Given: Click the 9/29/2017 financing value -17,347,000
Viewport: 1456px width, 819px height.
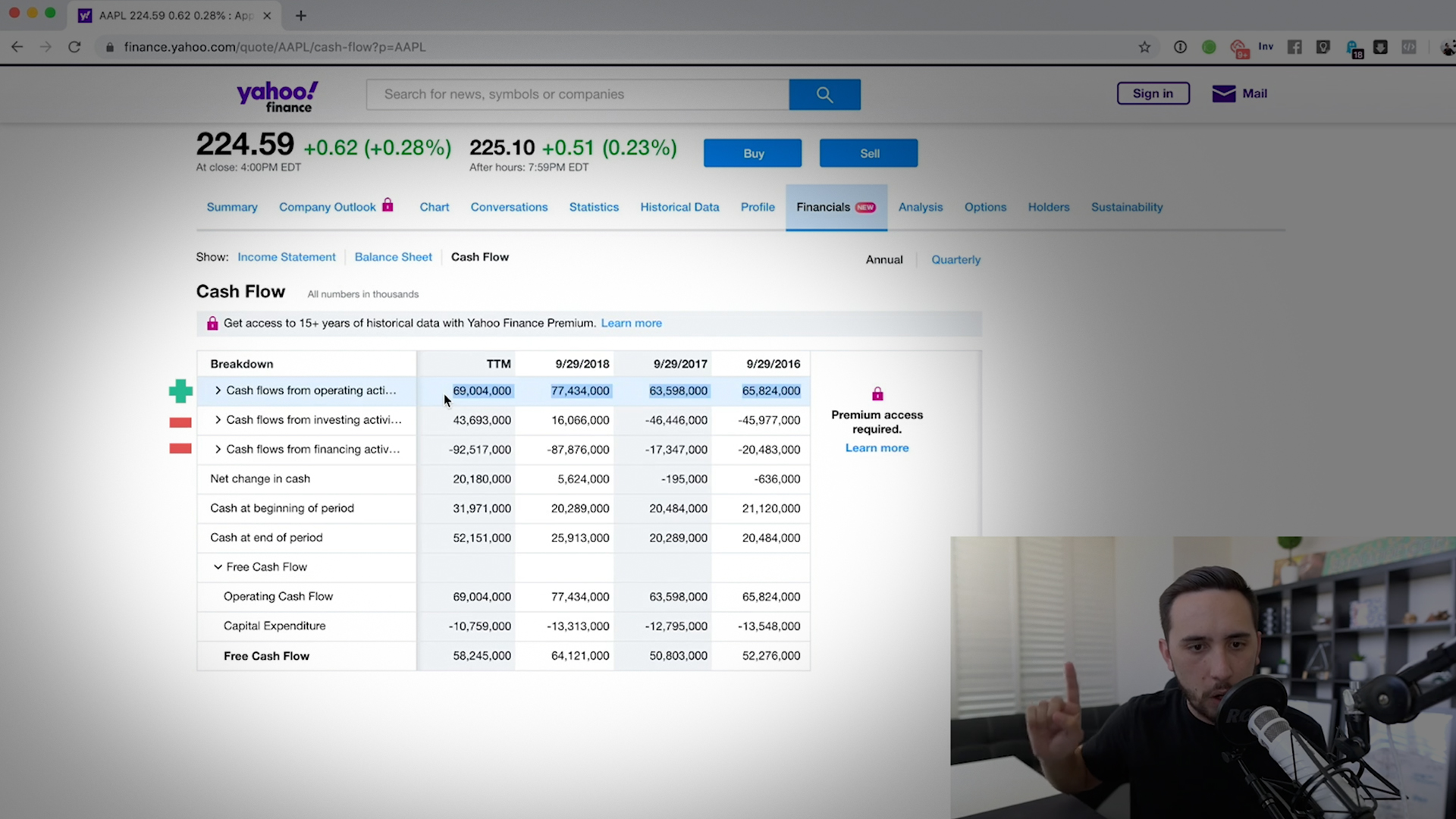Looking at the screenshot, I should (676, 450).
